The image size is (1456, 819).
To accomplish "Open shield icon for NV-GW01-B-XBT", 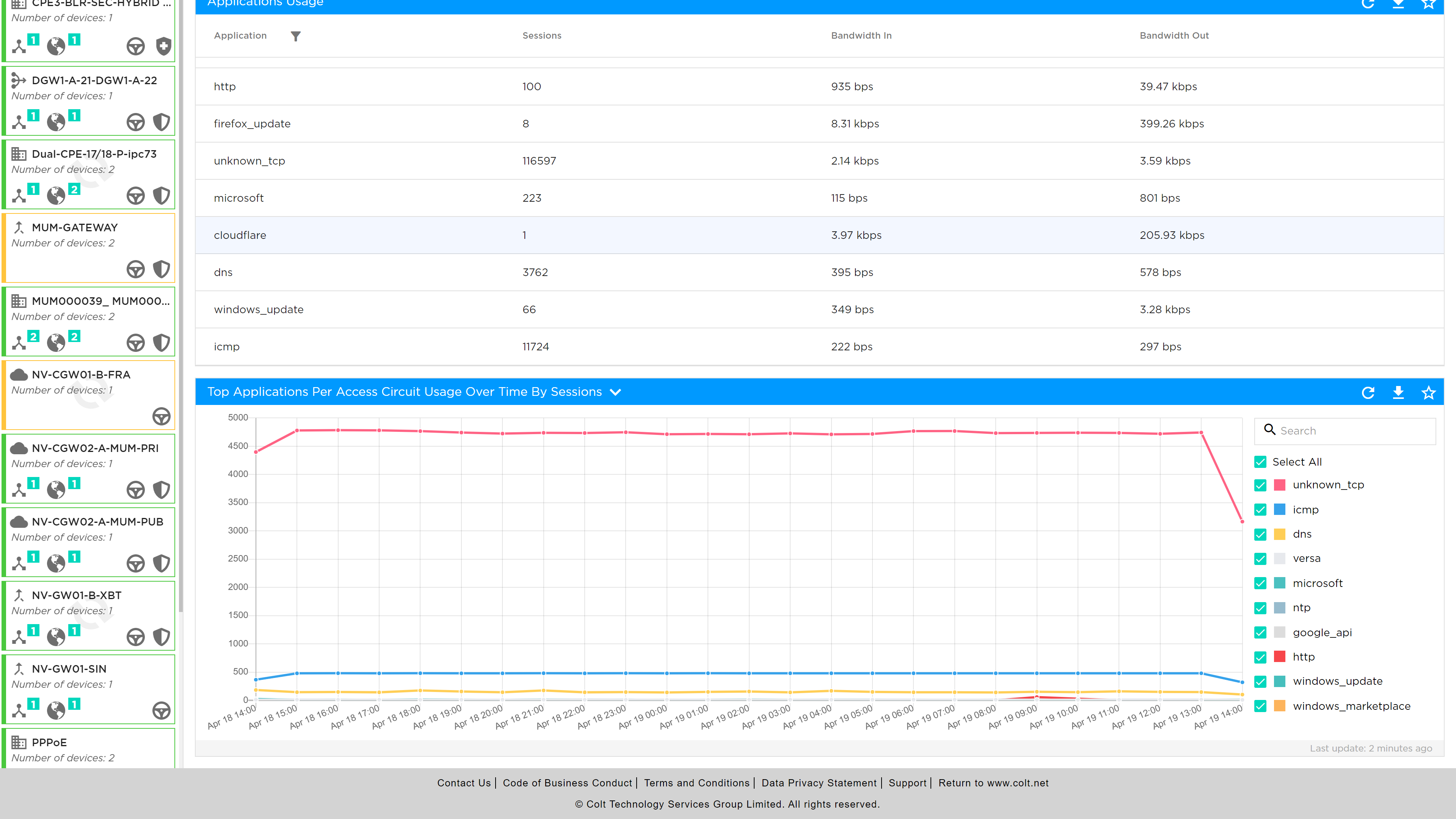I will tap(162, 637).
